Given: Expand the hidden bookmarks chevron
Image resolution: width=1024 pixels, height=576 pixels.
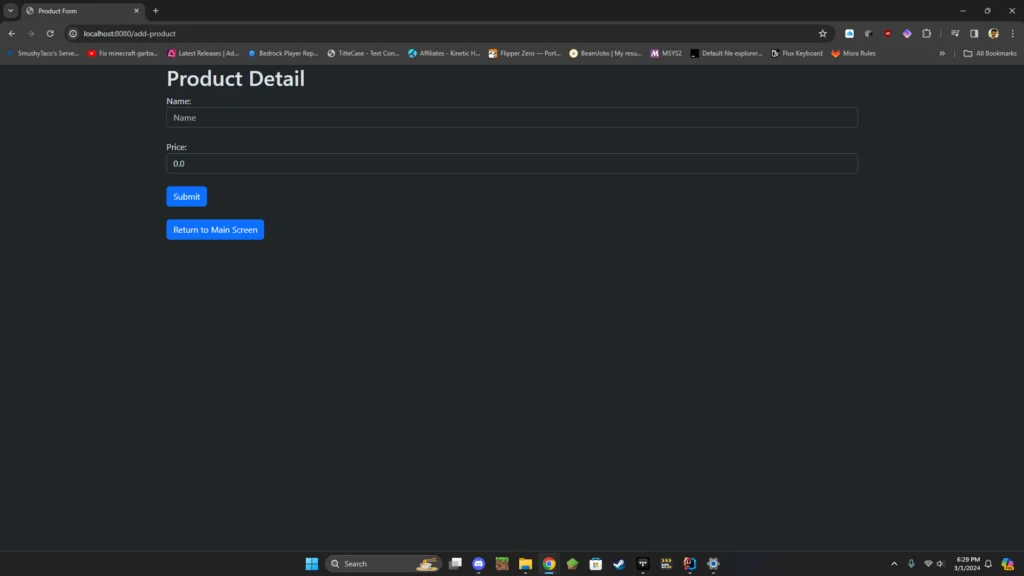Looking at the screenshot, I should 942,54.
